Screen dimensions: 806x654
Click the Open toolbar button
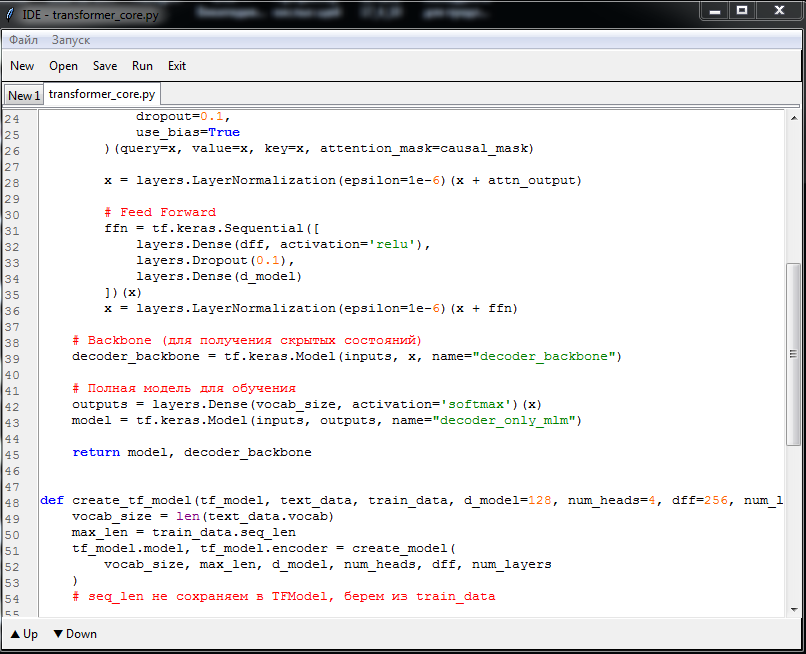pyautogui.click(x=63, y=66)
